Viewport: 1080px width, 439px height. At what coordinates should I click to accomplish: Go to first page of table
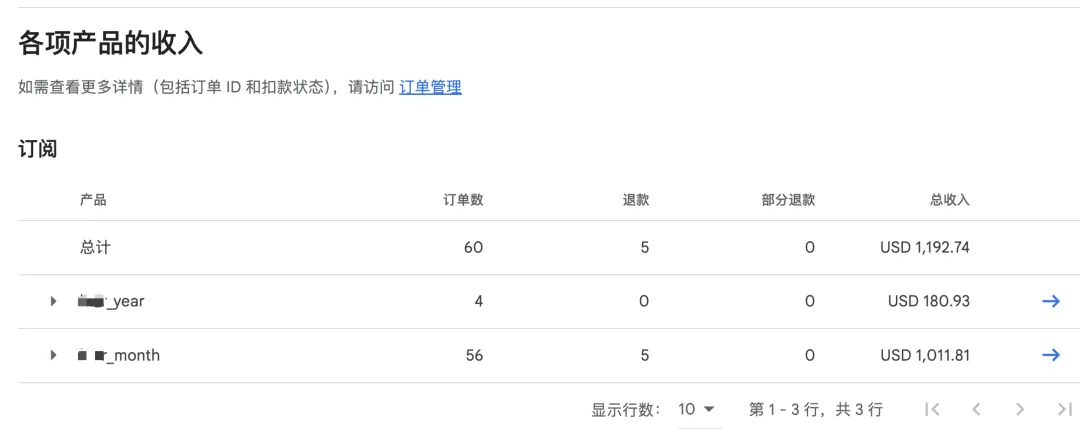point(932,409)
